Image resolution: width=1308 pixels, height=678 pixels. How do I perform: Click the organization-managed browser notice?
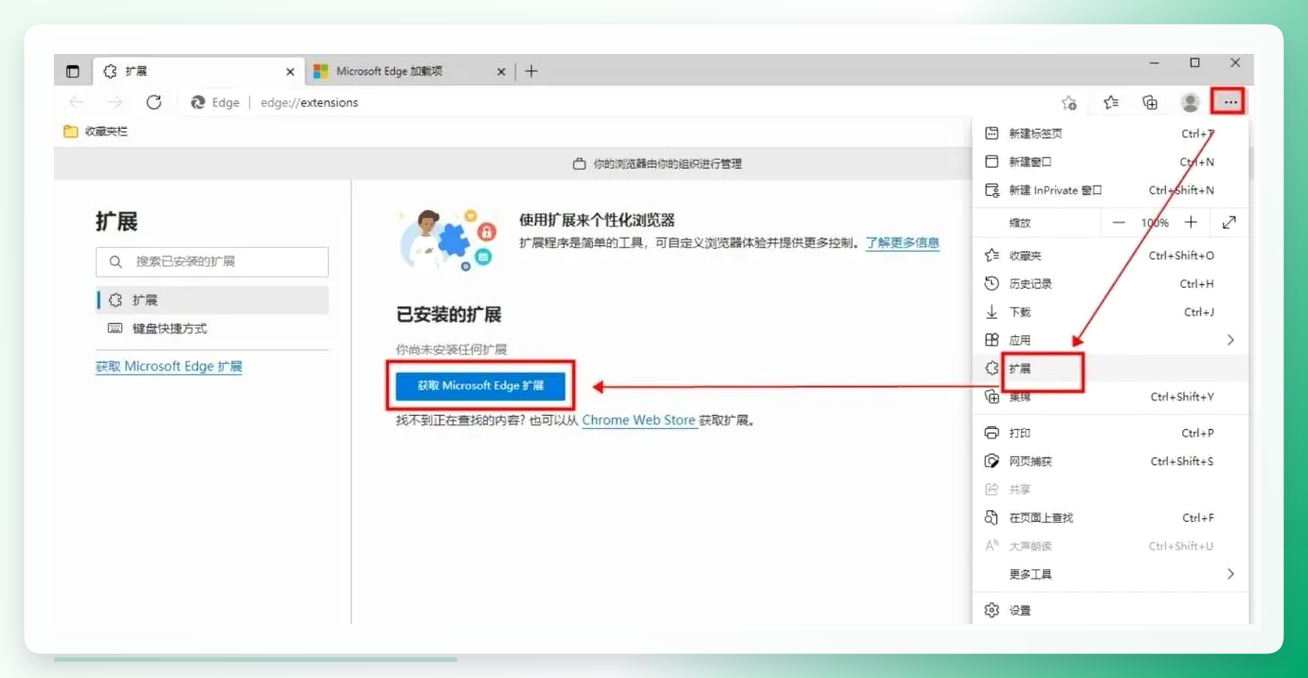coord(657,164)
